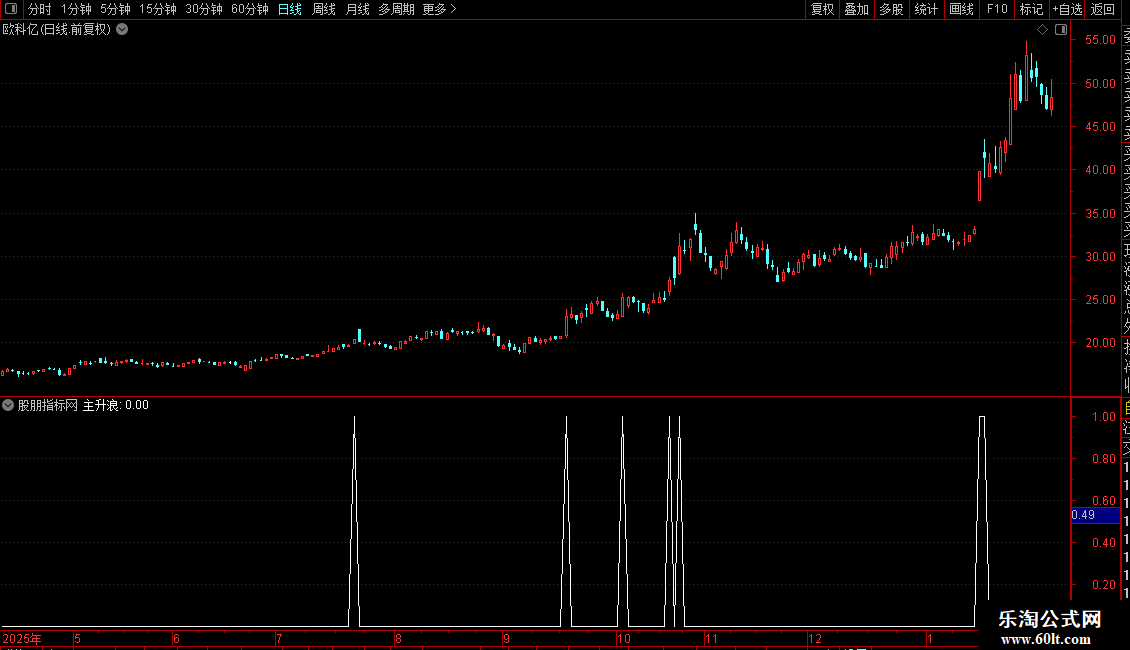Click the 欧科亿(日线.前复权) chart title
1130x650 pixels.
(x=57, y=30)
